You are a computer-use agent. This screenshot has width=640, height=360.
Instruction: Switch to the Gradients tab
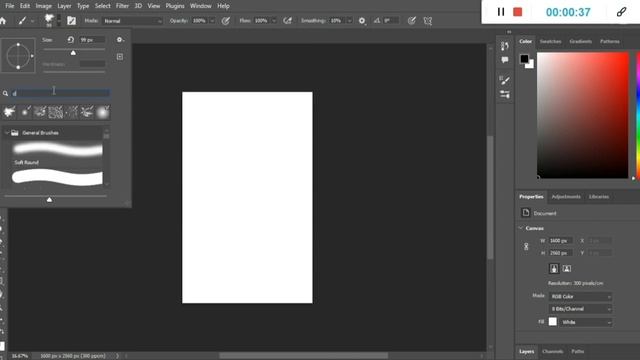click(580, 41)
